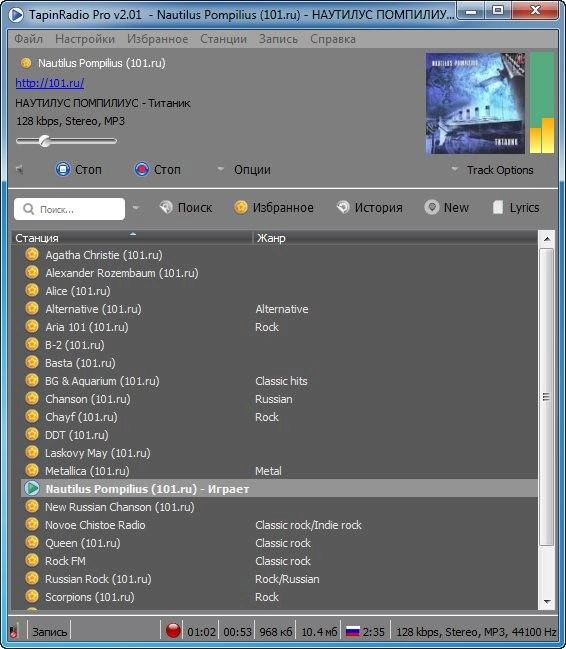Open the Поиск tab

click(186, 207)
